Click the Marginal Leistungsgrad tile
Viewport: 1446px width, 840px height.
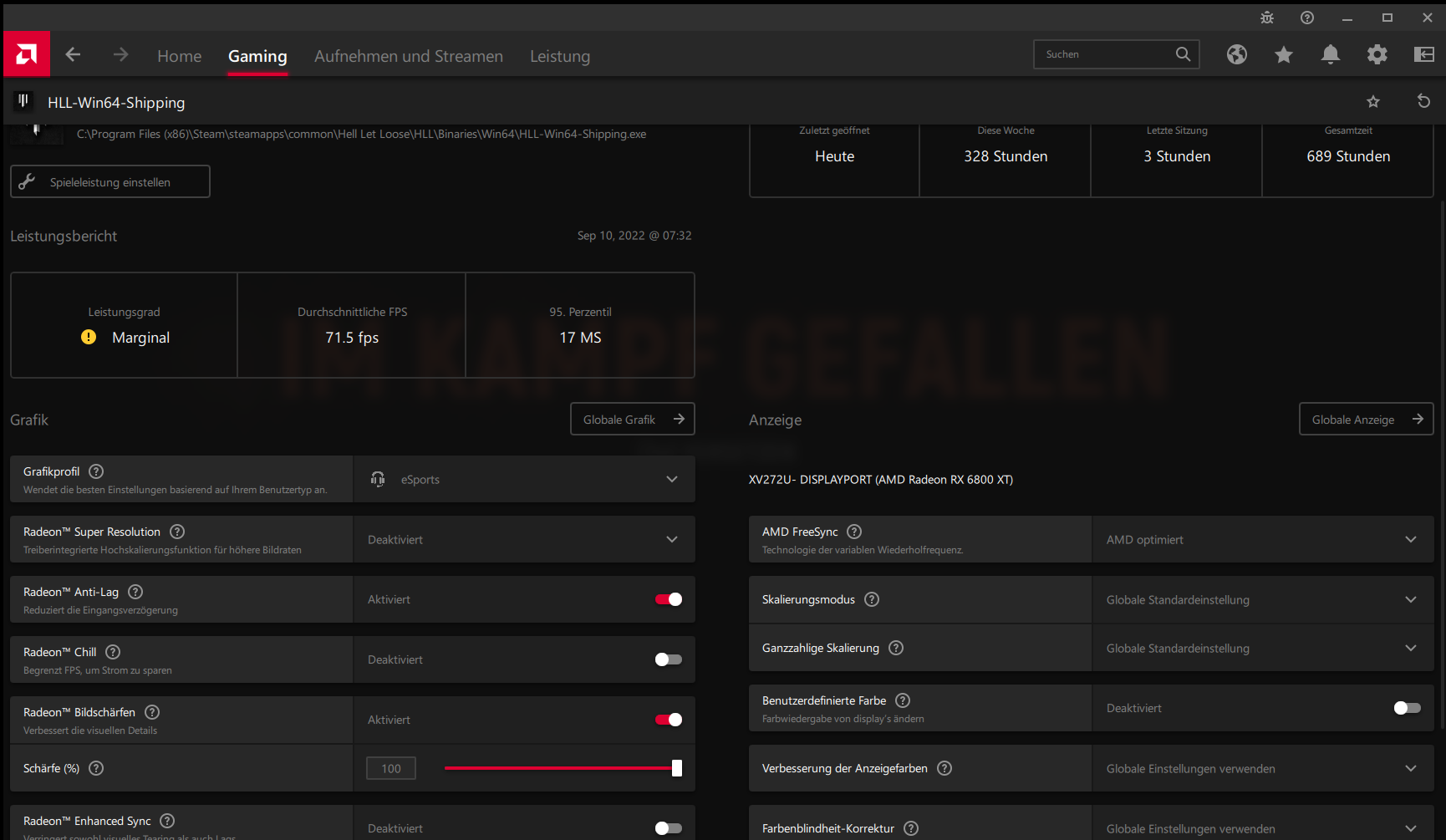[x=125, y=325]
